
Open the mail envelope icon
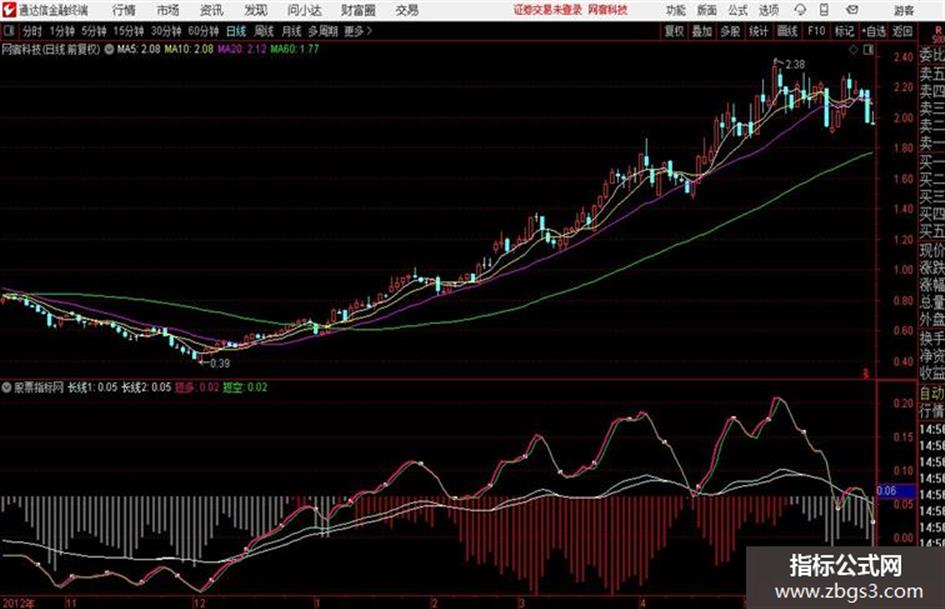[852, 10]
